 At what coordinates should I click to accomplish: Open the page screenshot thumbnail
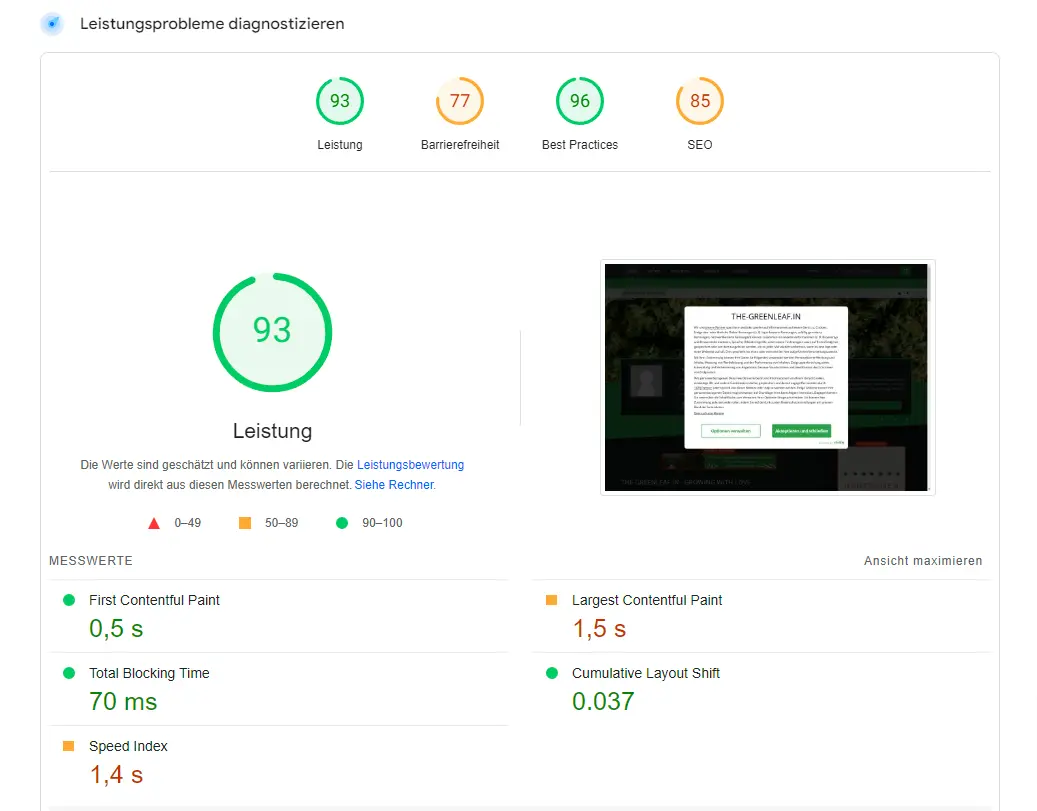click(767, 377)
